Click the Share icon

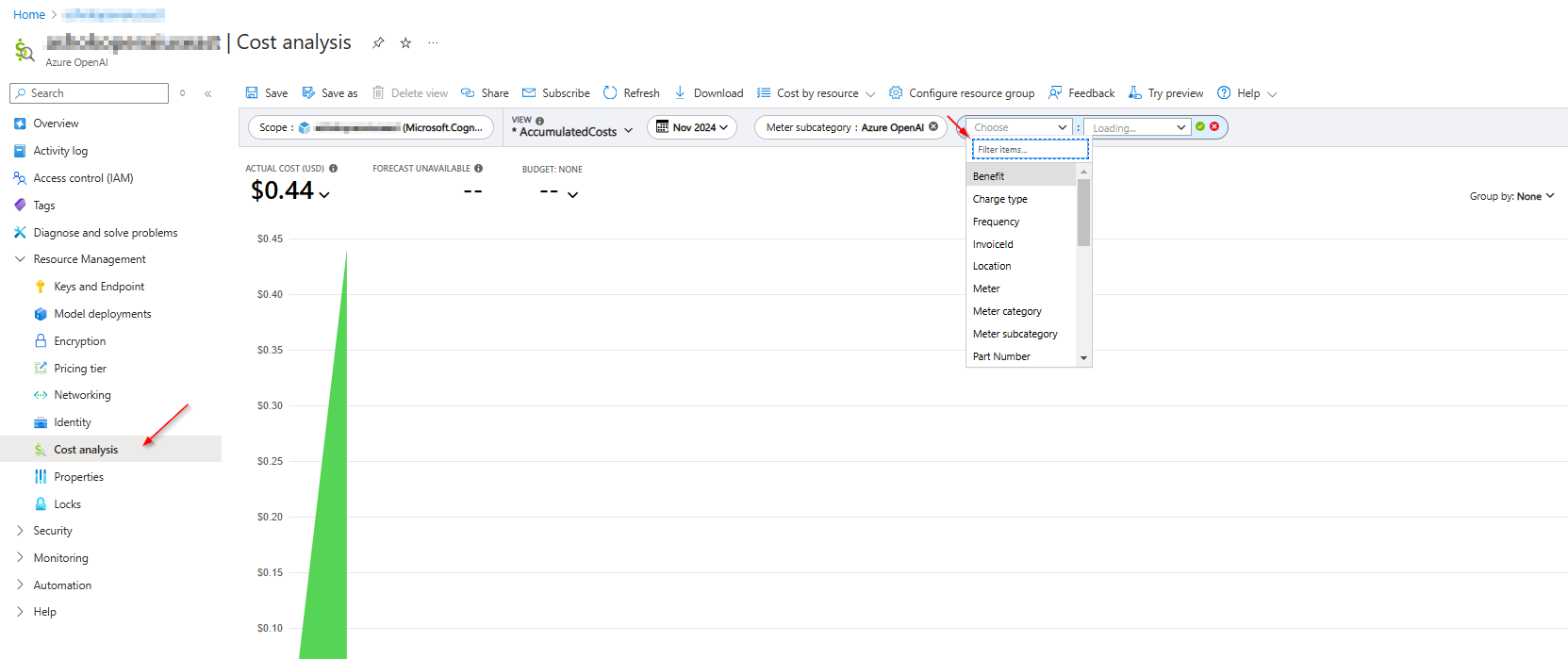coord(468,92)
